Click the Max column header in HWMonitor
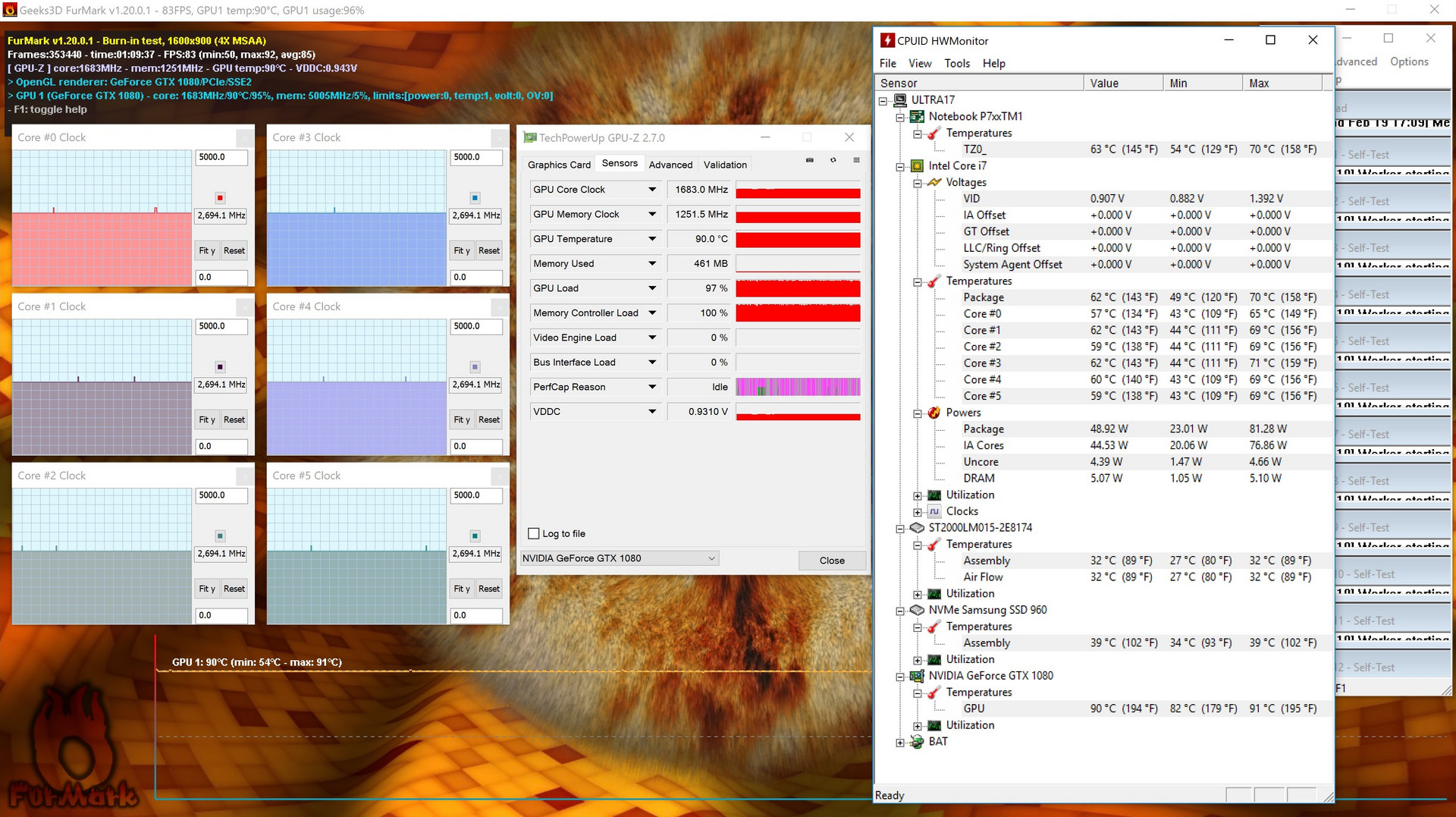1456x817 pixels. coord(1282,83)
